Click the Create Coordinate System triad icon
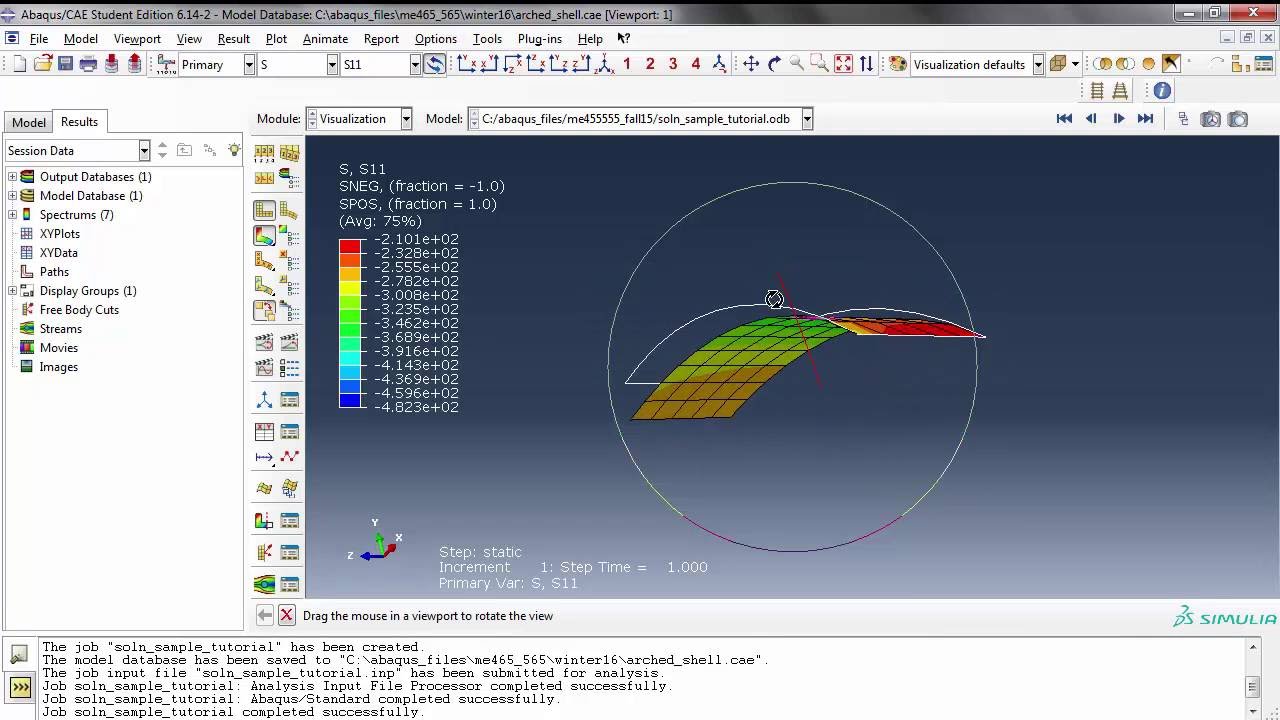The image size is (1280, 720). click(264, 400)
